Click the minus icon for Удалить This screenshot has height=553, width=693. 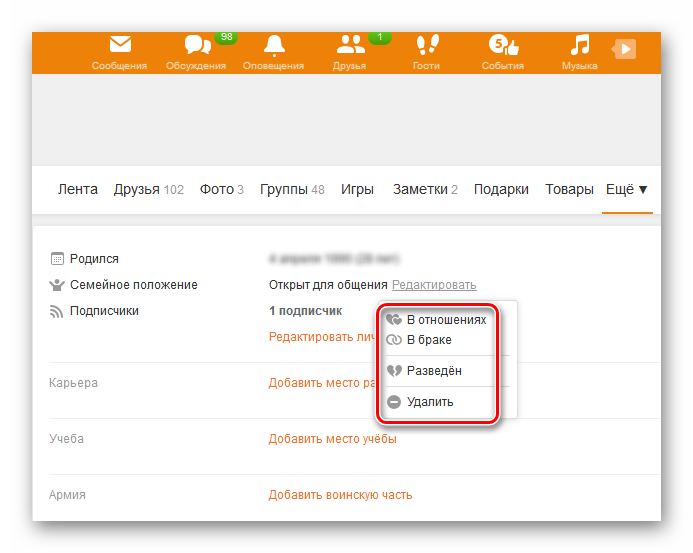(x=394, y=402)
